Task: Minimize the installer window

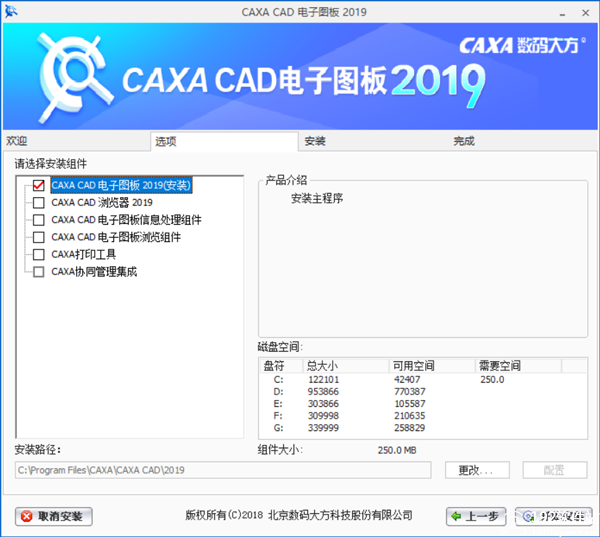Action: (x=562, y=13)
